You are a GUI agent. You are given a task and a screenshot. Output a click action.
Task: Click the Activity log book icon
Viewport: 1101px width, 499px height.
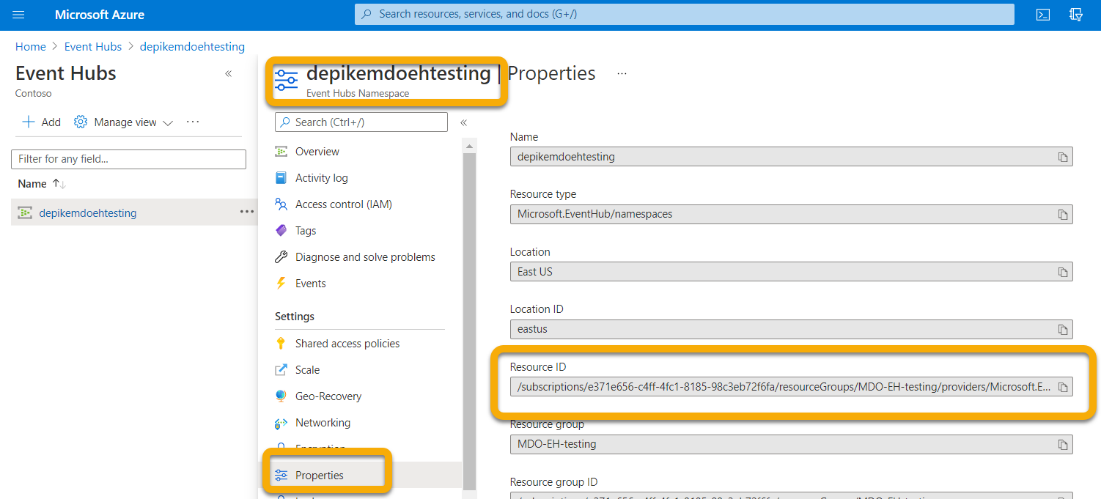point(282,178)
